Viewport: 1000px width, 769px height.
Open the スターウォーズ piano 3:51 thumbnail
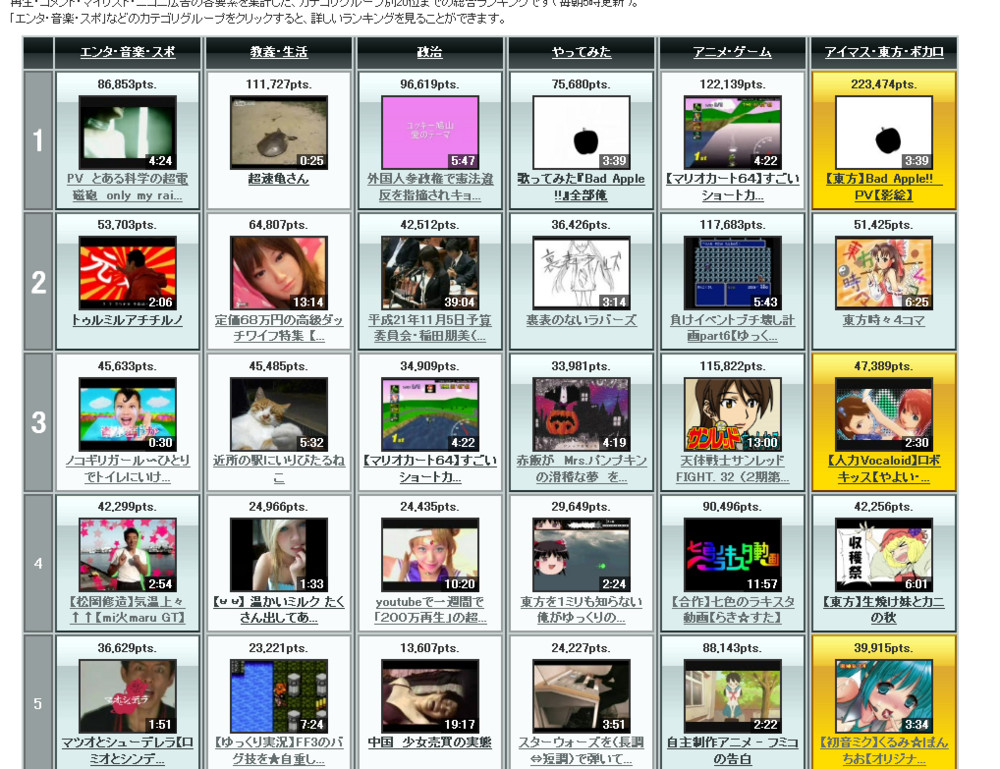pyautogui.click(x=581, y=696)
